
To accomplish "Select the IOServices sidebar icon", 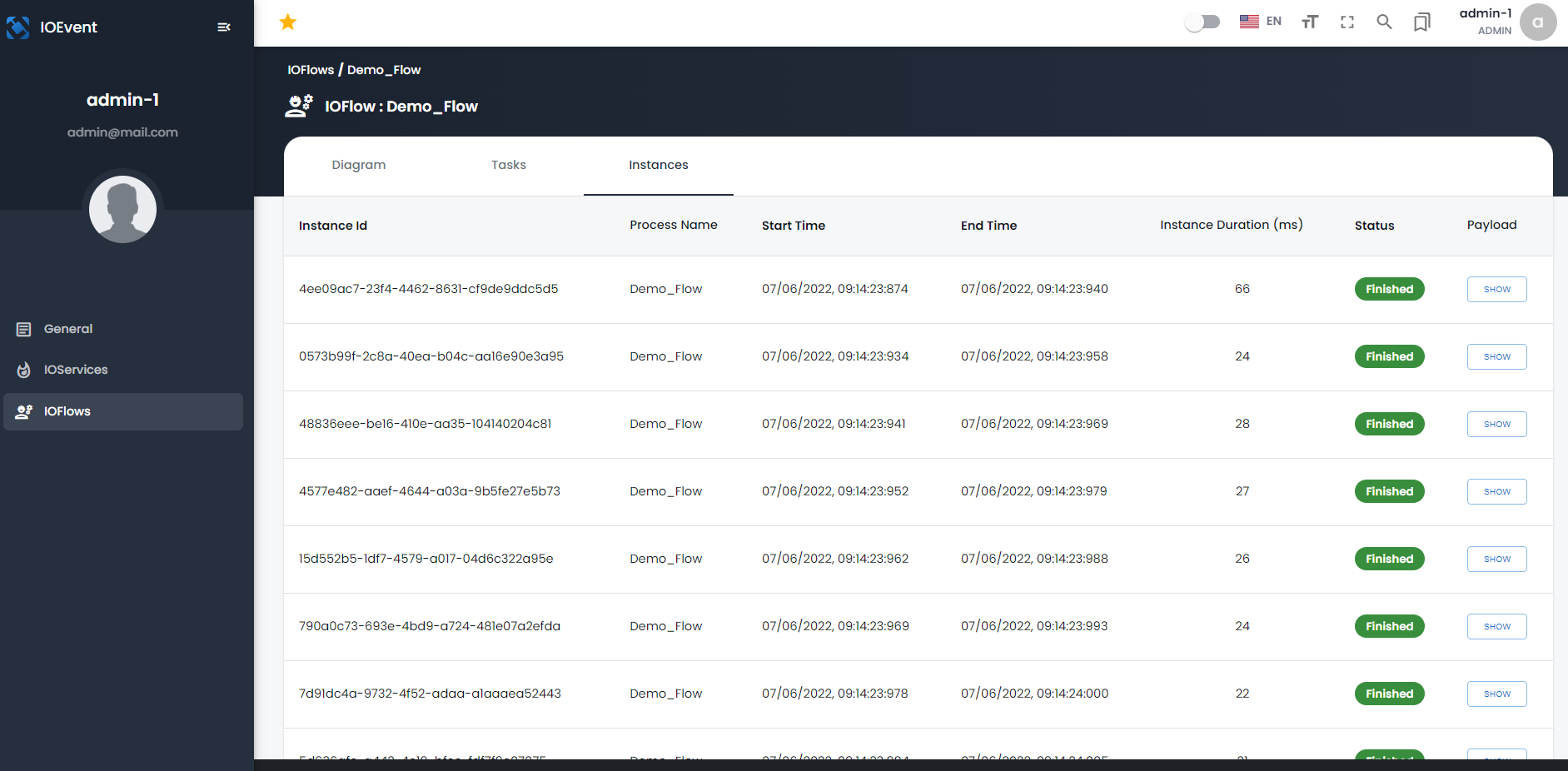I will click(23, 370).
